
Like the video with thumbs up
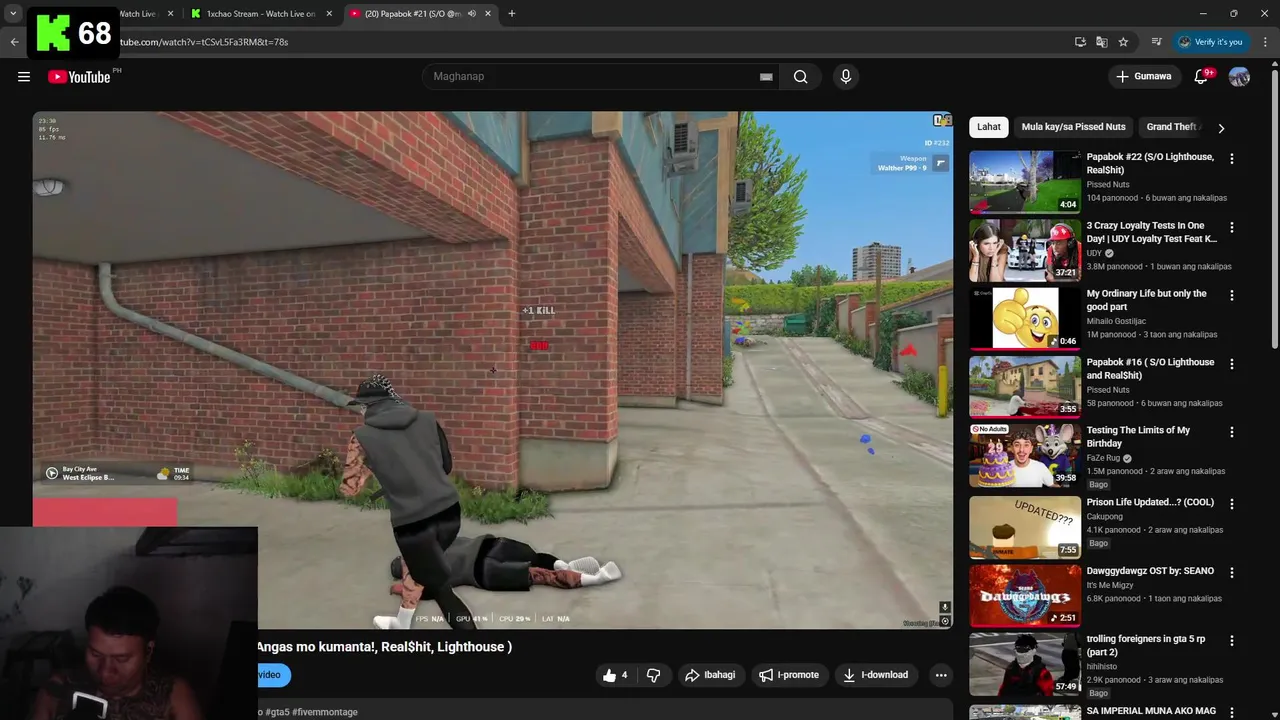(615, 675)
